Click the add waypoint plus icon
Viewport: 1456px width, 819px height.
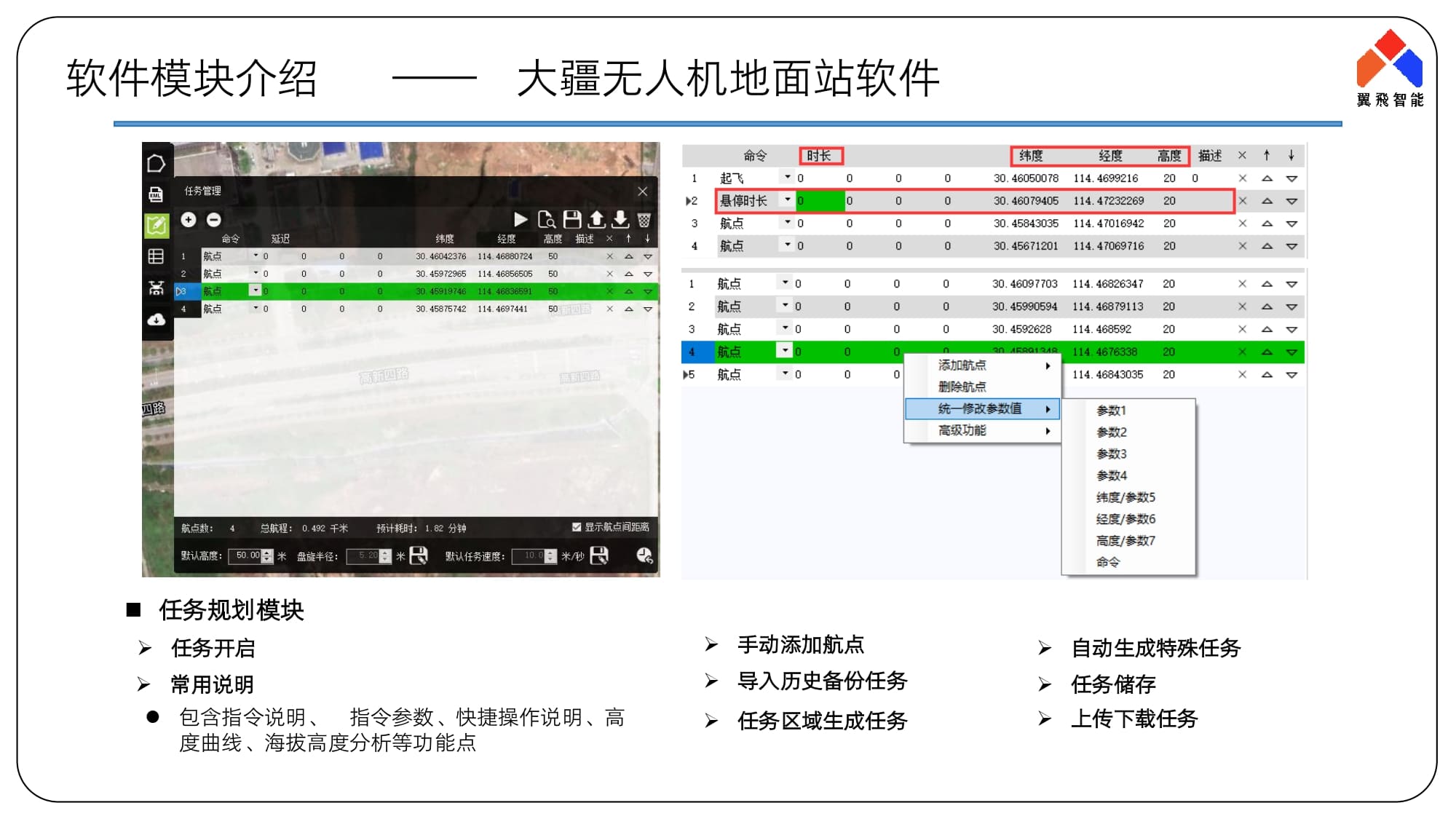(x=189, y=219)
